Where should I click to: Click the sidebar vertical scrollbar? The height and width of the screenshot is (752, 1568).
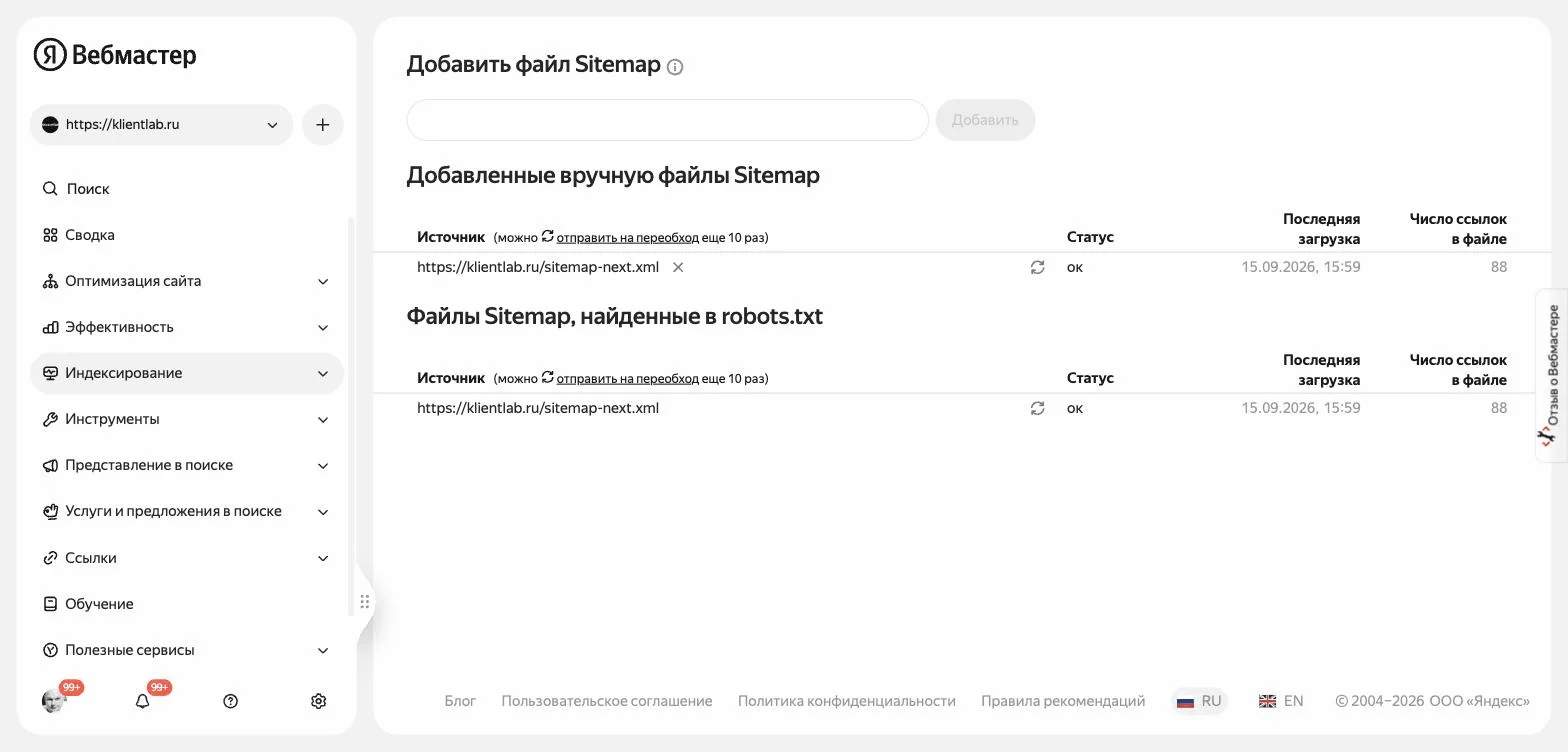click(350, 415)
